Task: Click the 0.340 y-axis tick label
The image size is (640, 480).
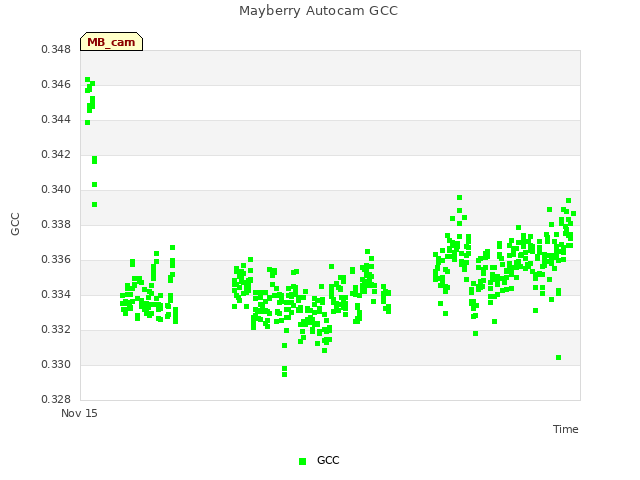Action: pos(56,190)
